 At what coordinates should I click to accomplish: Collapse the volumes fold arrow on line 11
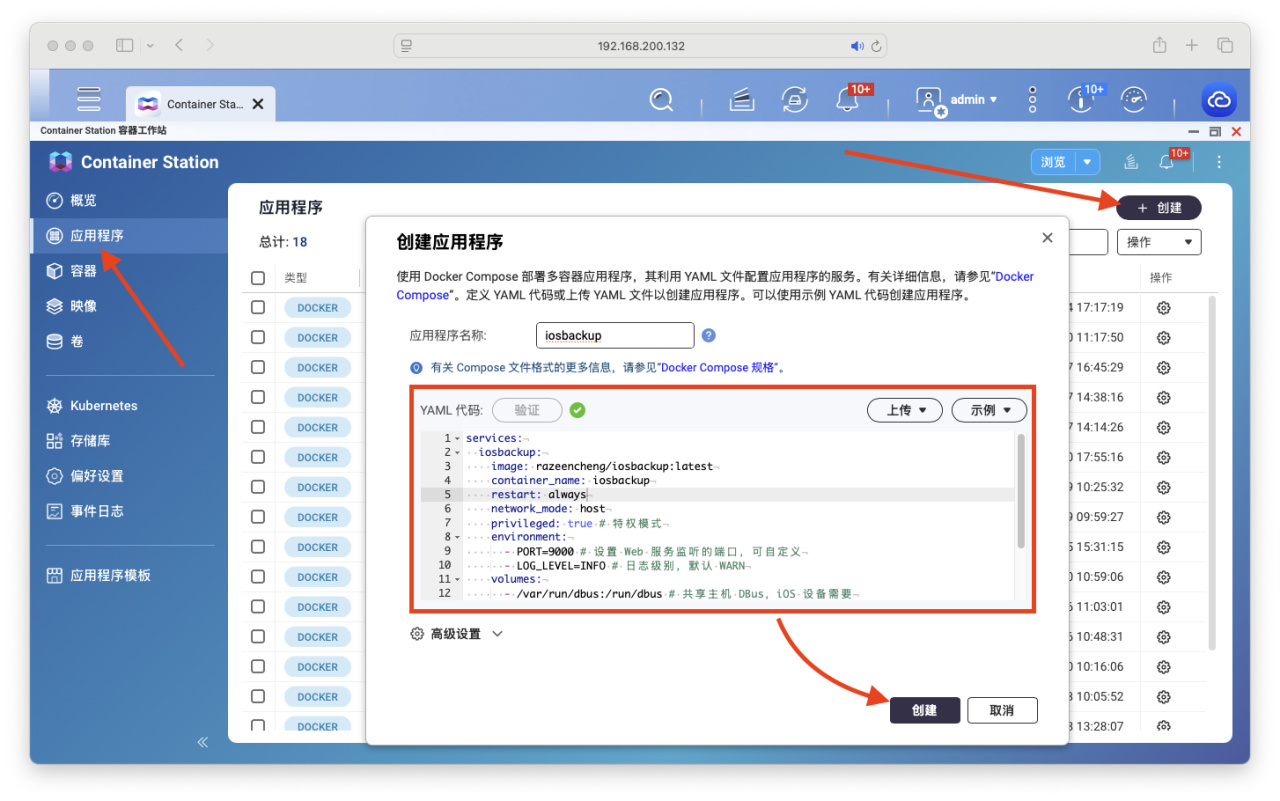pos(457,579)
